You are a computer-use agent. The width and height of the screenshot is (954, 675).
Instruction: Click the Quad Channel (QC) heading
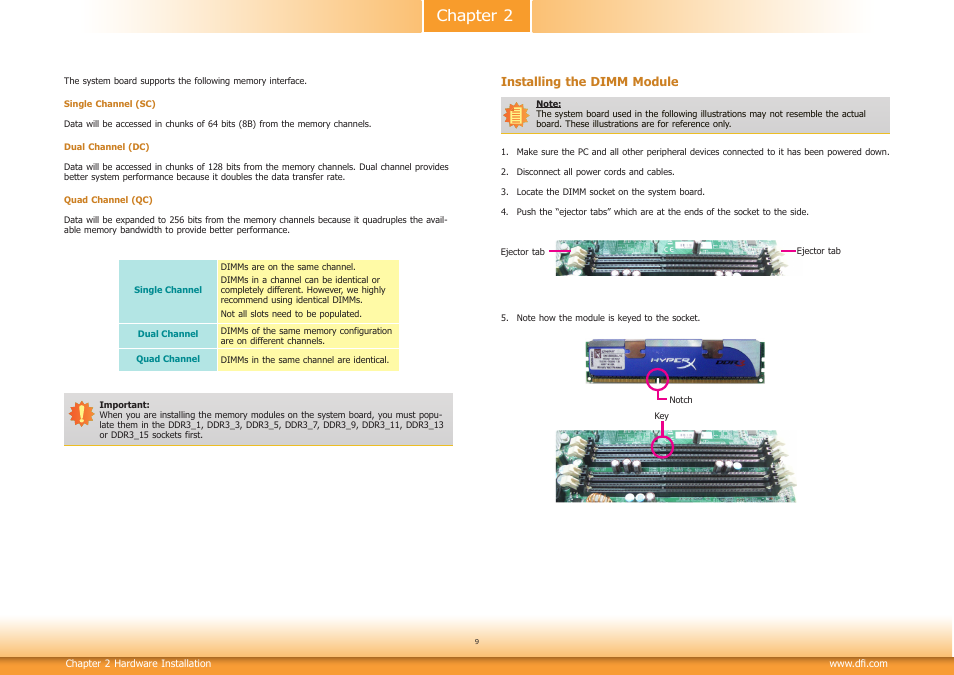click(x=108, y=200)
